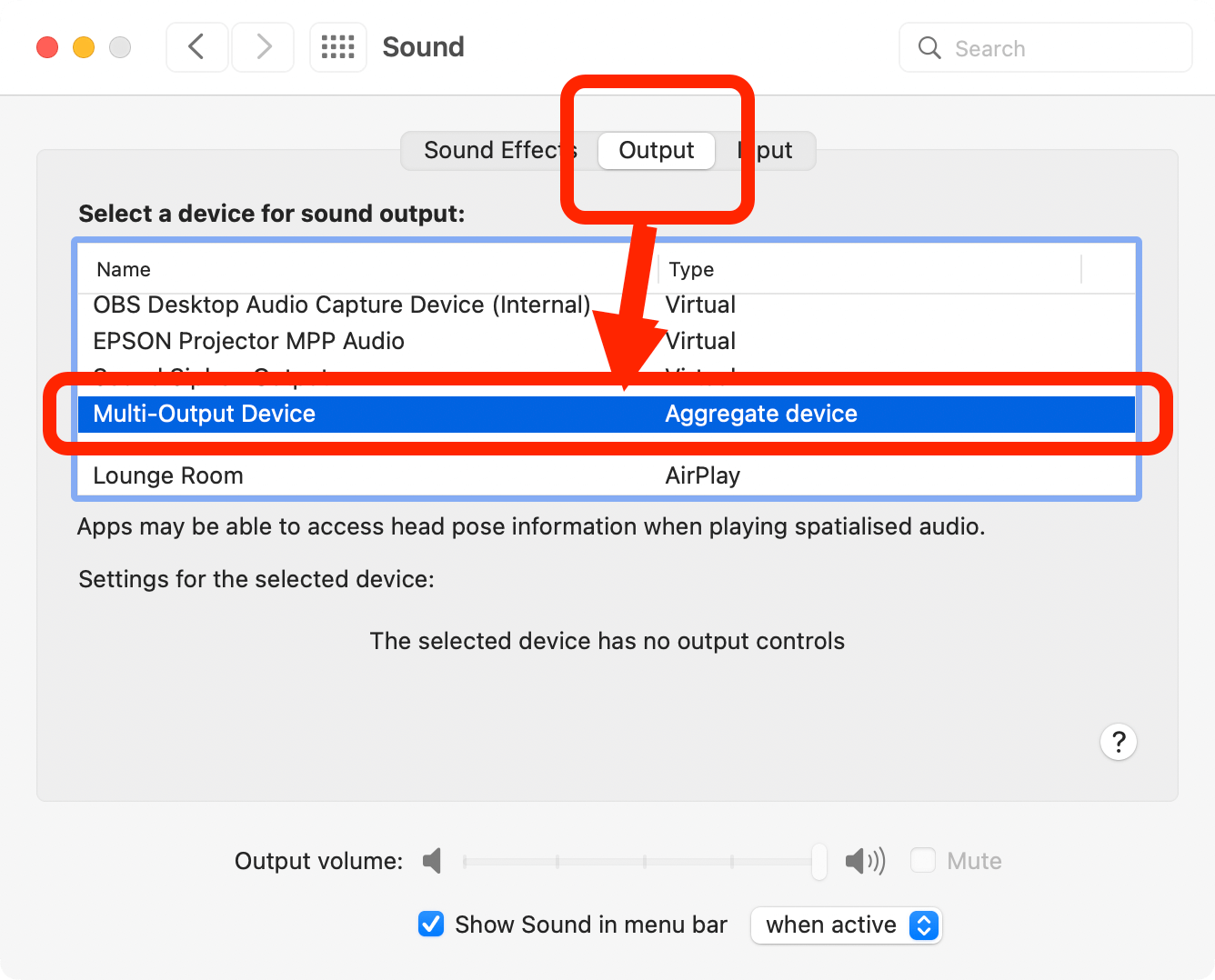Click the low volume speaker icon
This screenshot has width=1215, height=980.
(432, 861)
